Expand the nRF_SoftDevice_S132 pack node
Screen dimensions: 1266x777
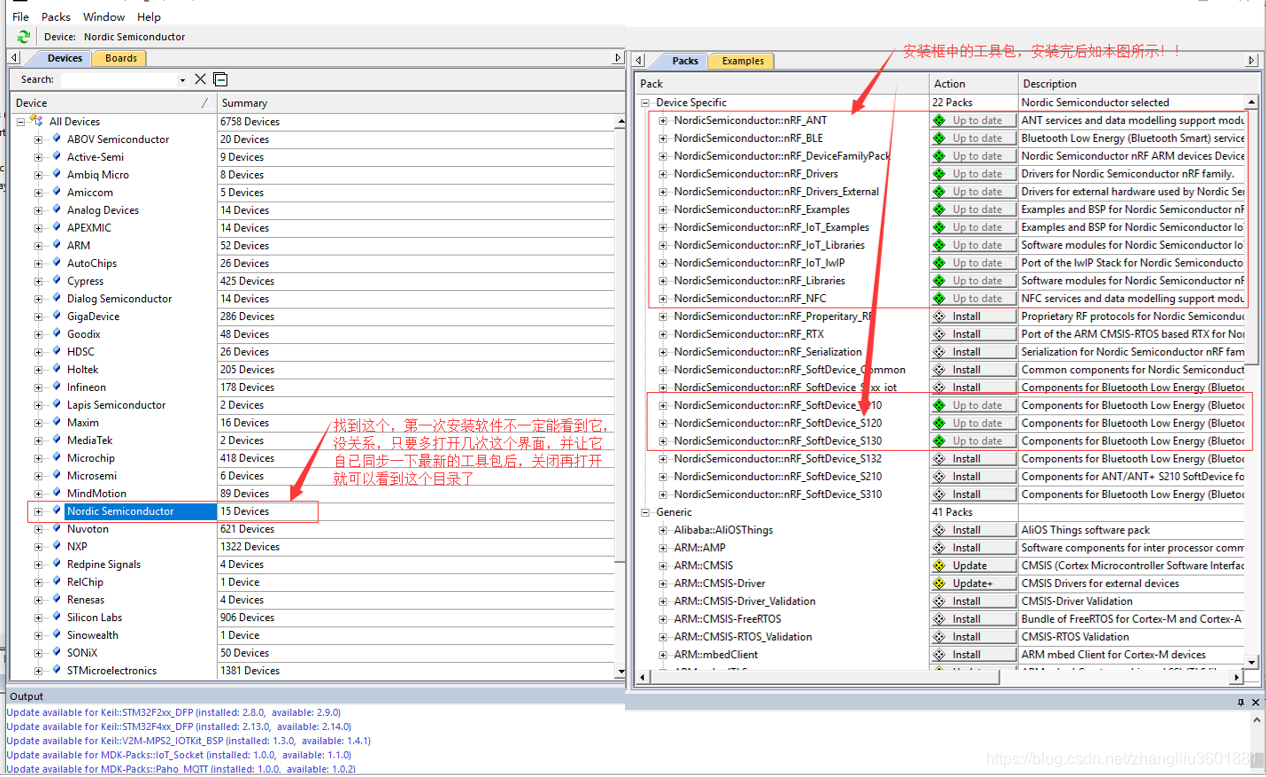tap(663, 459)
